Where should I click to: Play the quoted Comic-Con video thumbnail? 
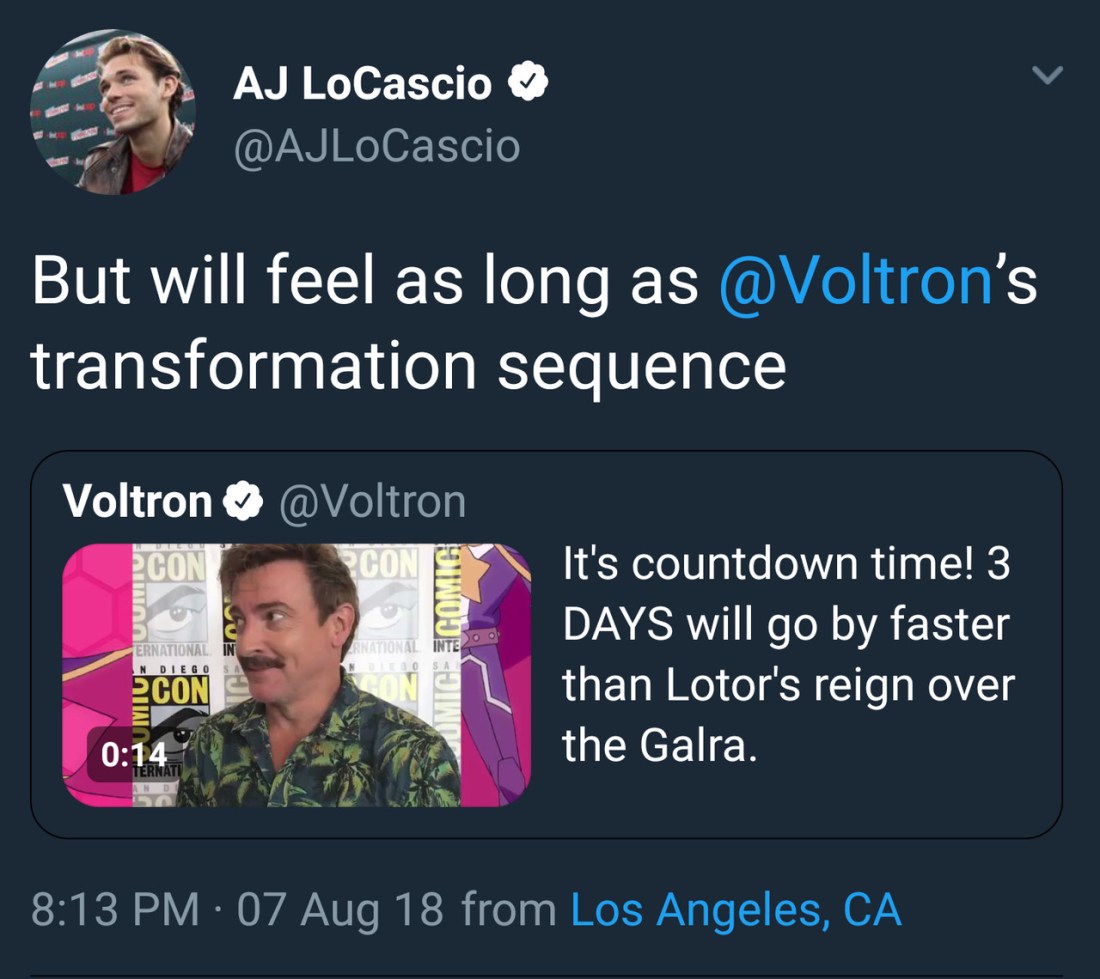[296, 675]
